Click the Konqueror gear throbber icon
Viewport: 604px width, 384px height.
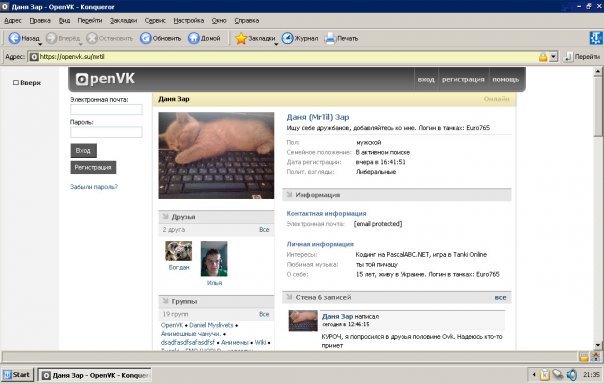click(596, 38)
